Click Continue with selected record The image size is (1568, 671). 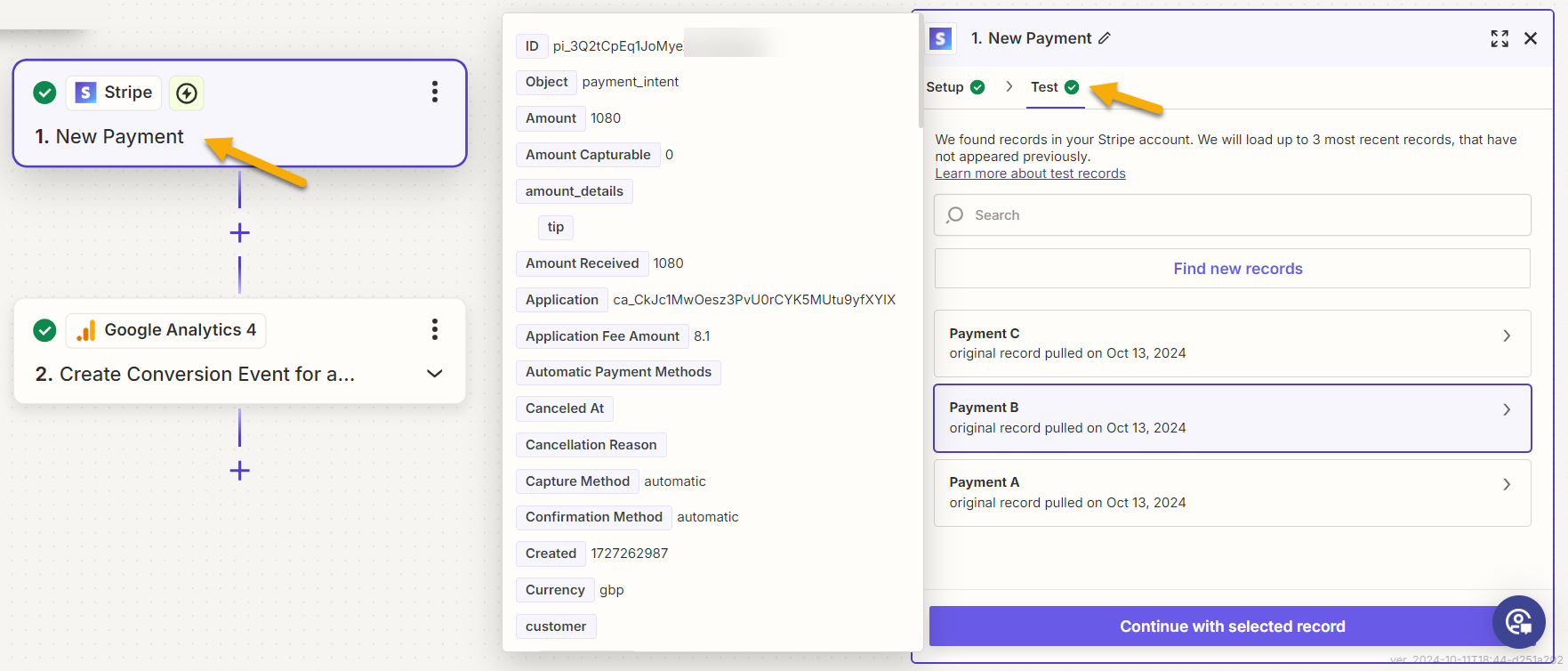click(x=1232, y=627)
